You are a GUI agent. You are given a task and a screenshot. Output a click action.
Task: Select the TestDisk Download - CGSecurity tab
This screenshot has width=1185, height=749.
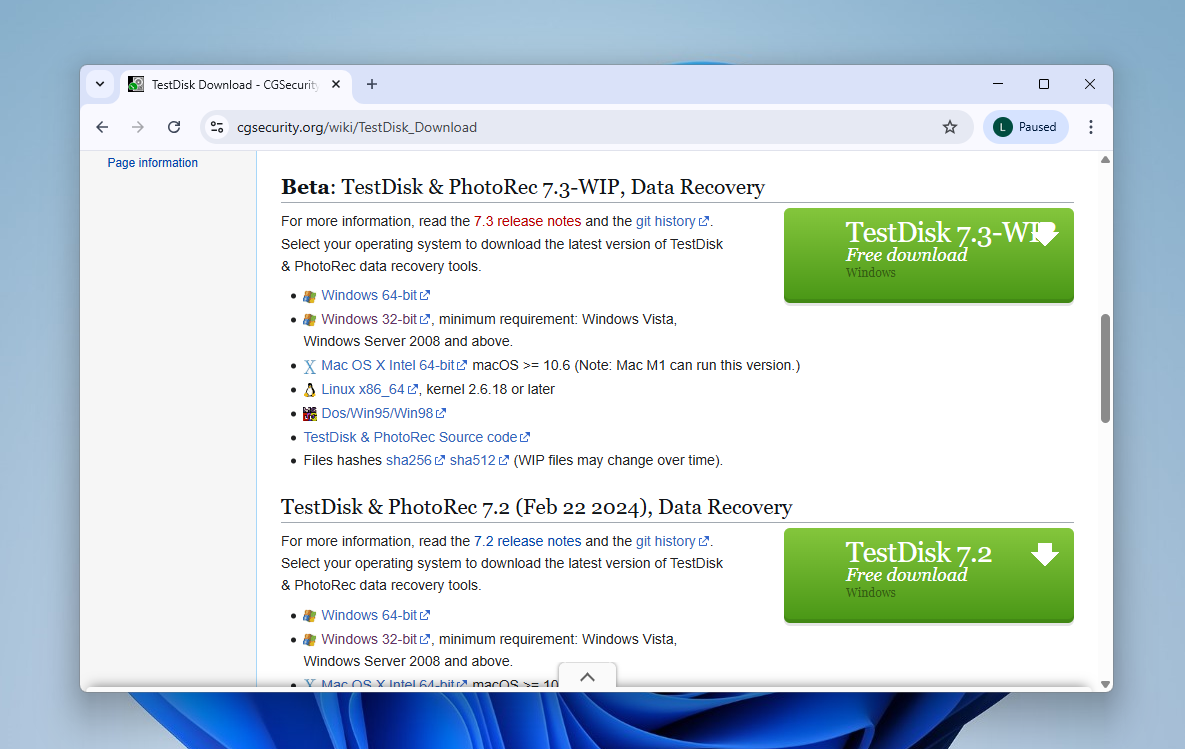pos(234,85)
